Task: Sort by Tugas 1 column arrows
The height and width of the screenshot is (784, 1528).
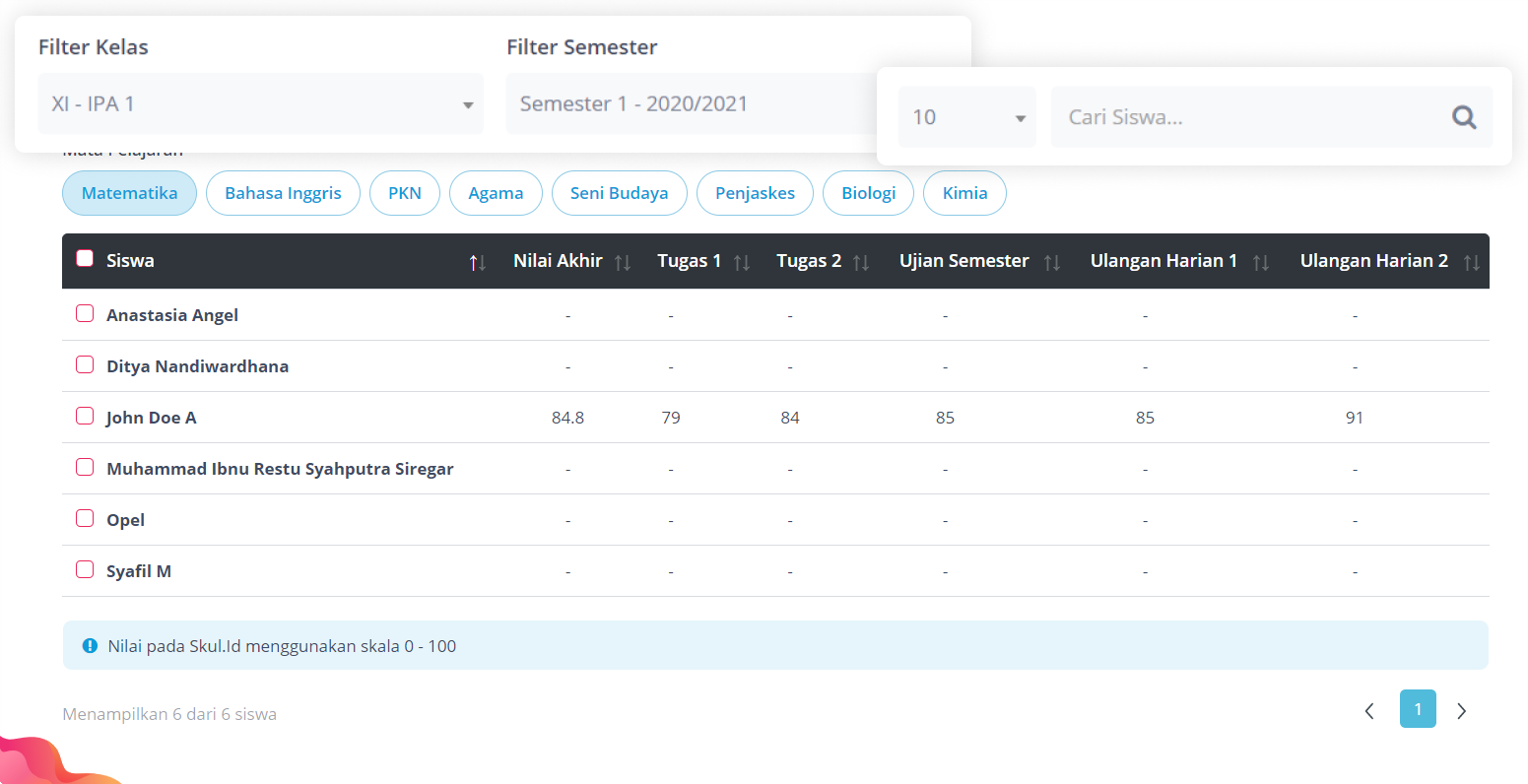Action: [742, 262]
